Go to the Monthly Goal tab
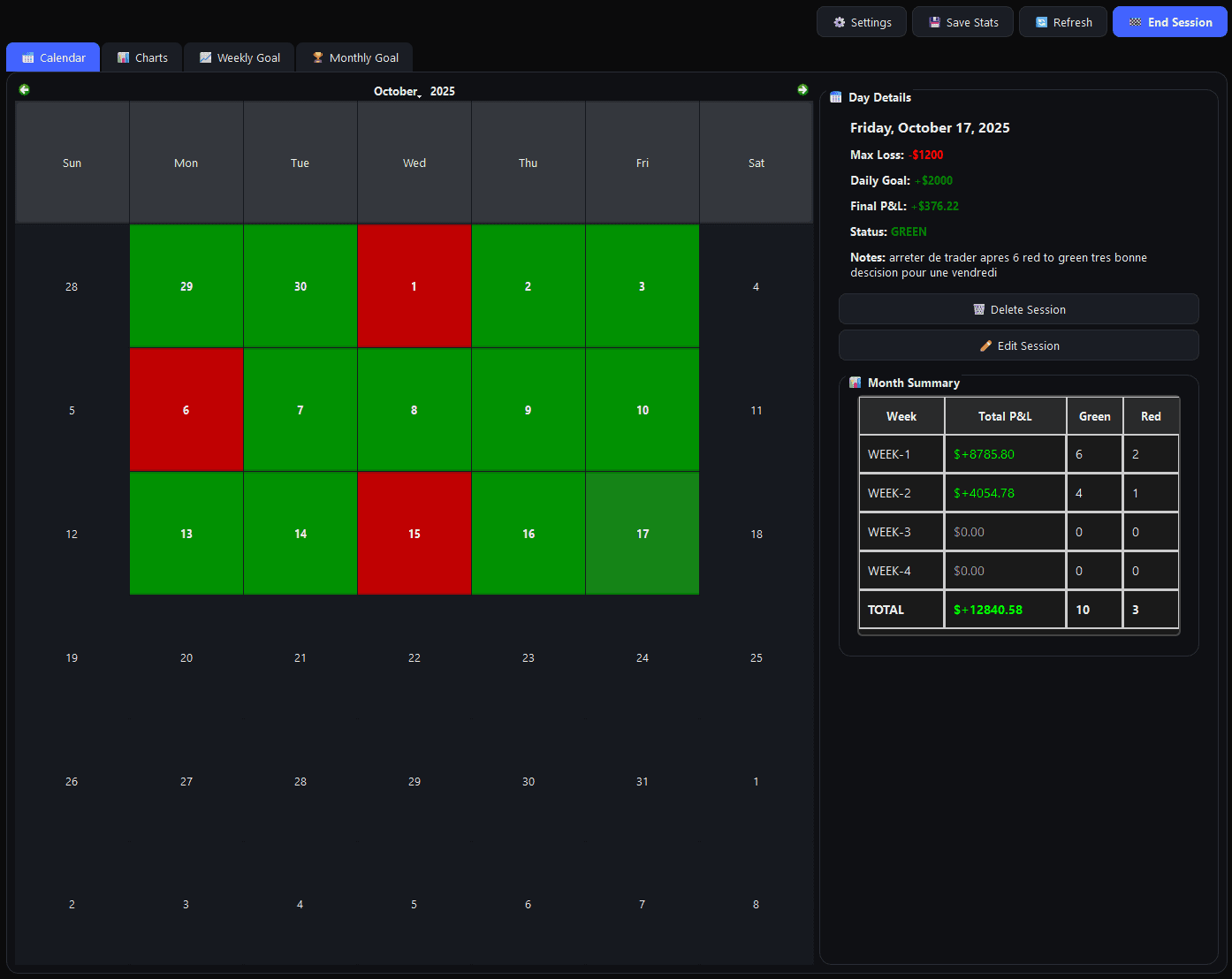This screenshot has width=1232, height=979. coord(354,58)
